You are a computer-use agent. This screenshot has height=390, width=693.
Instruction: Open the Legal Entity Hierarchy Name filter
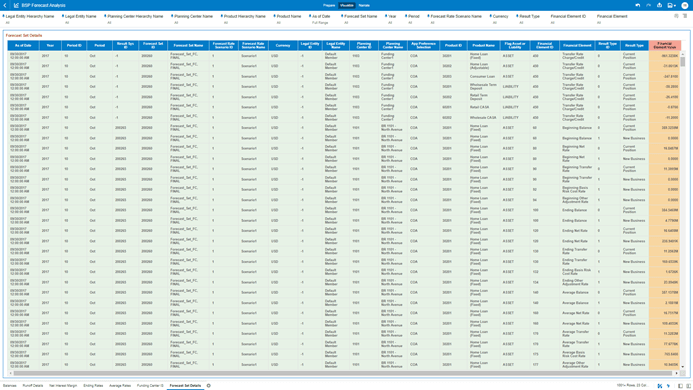point(29,19)
